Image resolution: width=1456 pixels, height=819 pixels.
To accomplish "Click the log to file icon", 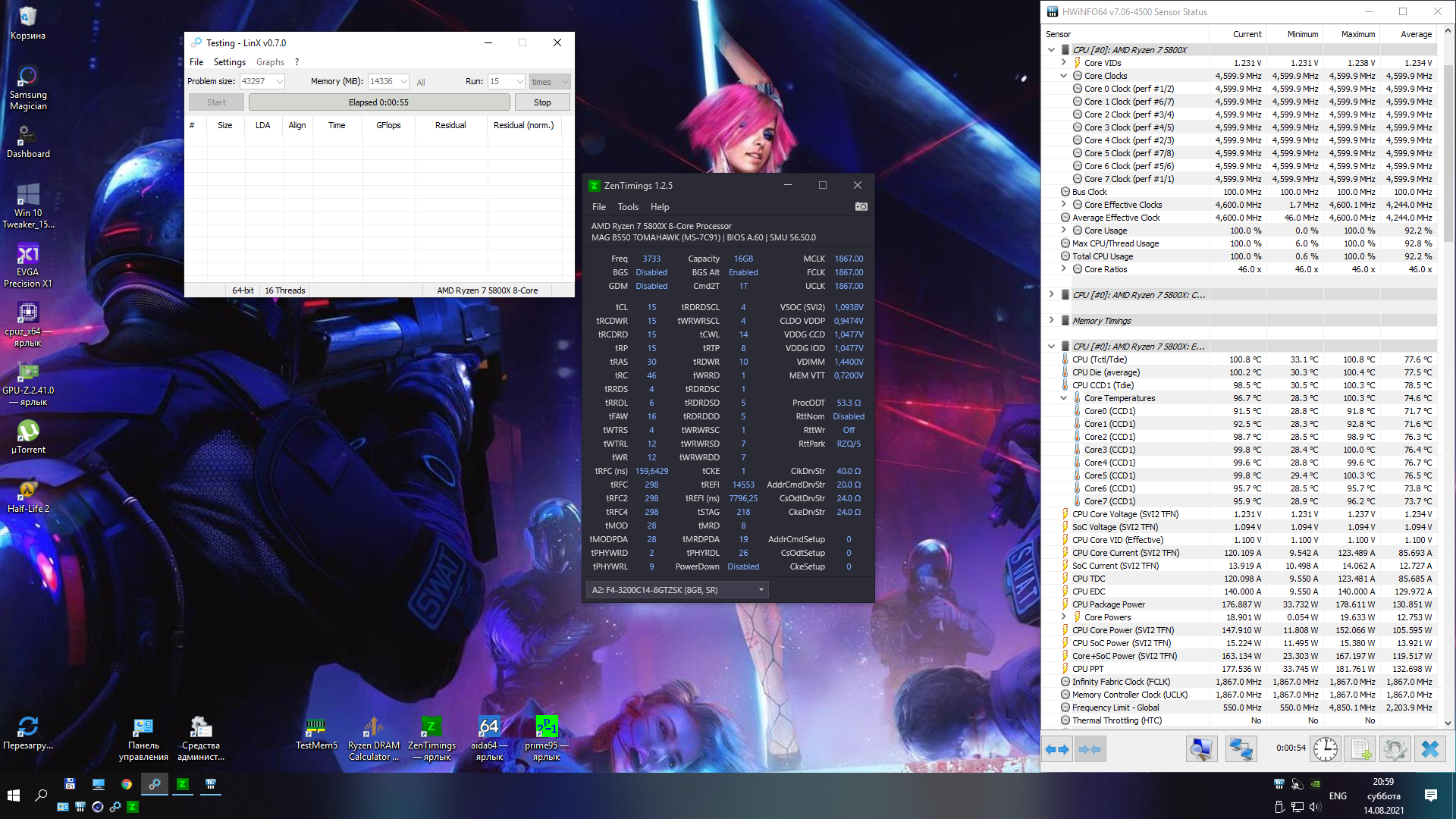I will (x=1360, y=749).
